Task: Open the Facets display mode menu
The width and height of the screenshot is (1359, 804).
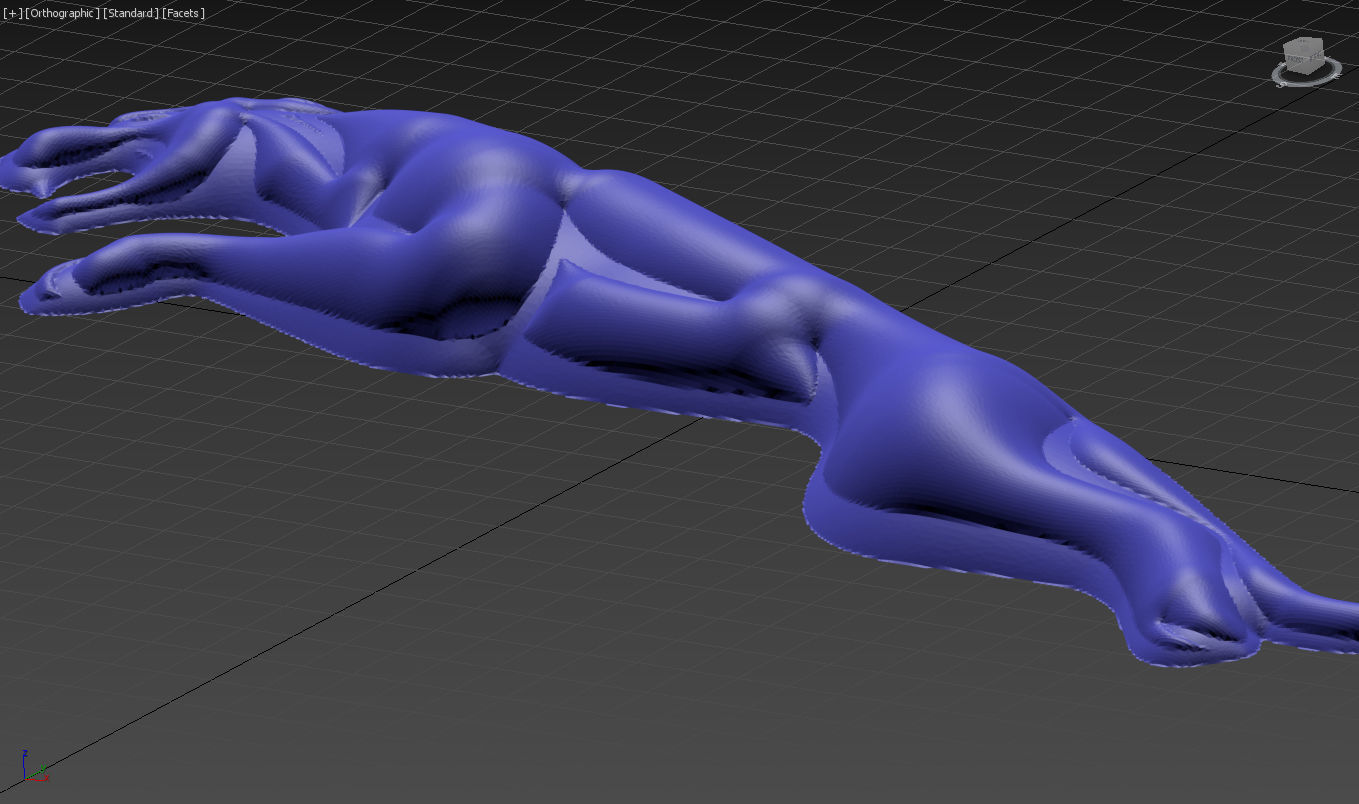Action: pos(182,13)
